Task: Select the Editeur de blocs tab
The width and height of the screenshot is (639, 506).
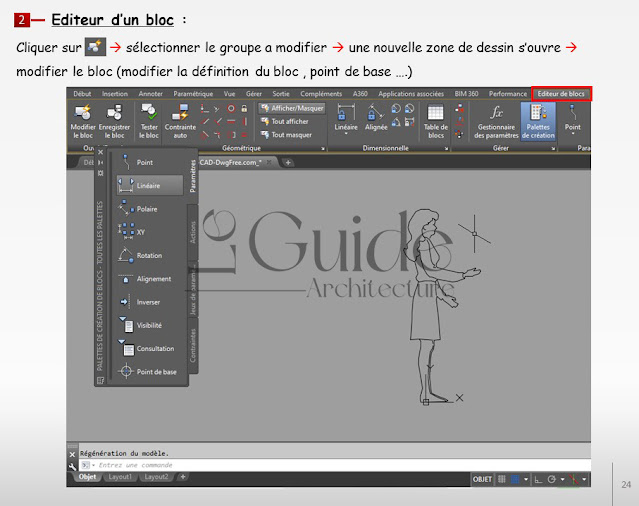Action: (561, 94)
